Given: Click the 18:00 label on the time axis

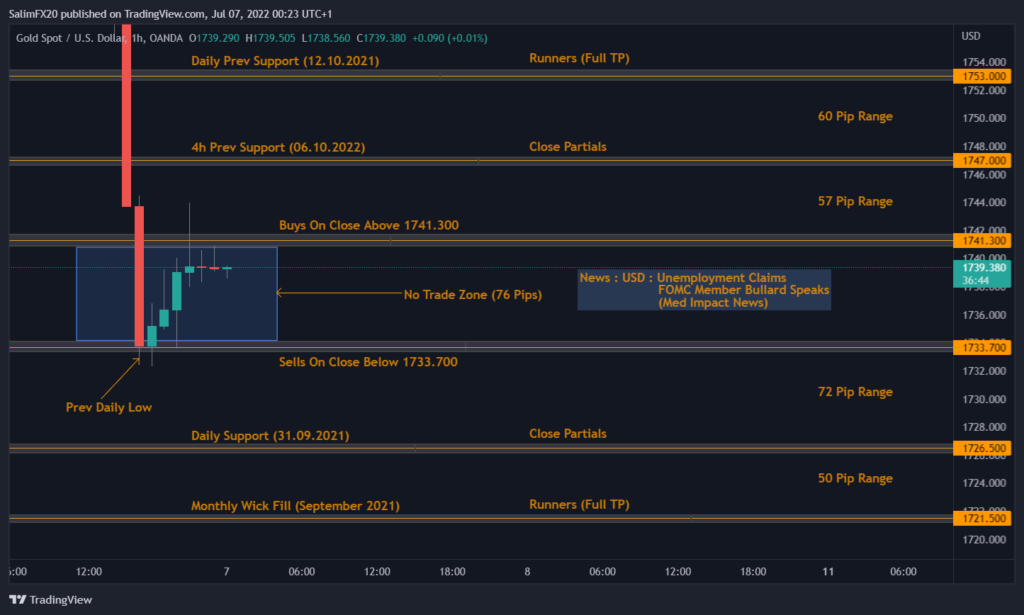Looking at the screenshot, I should click(x=452, y=572).
